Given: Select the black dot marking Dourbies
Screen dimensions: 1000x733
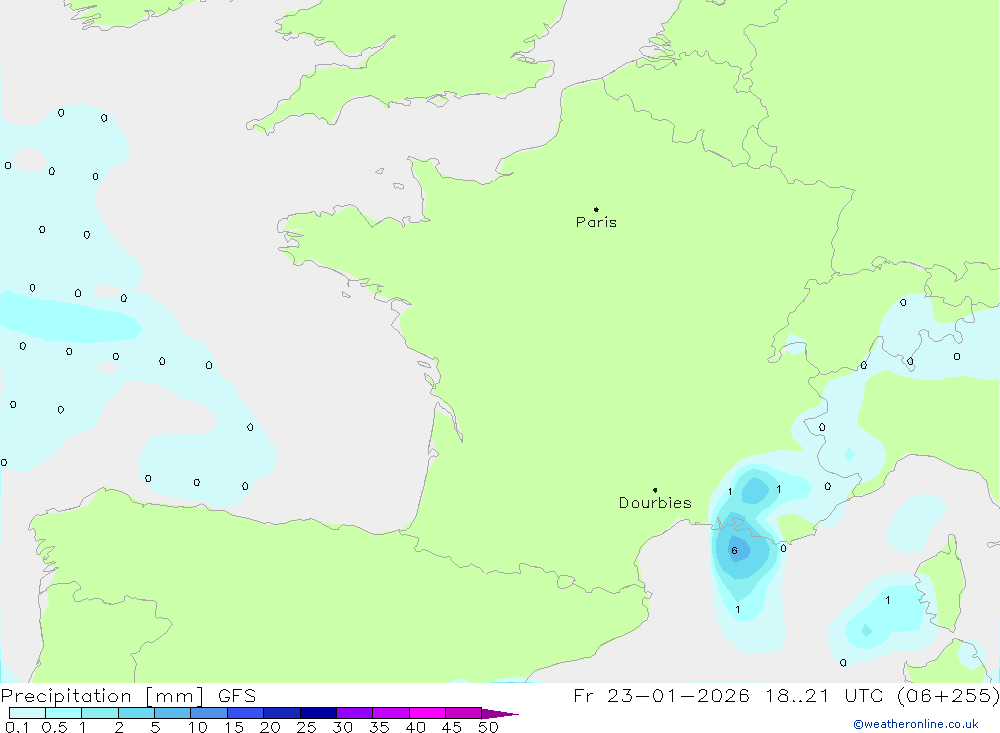Looking at the screenshot, I should (655, 490).
